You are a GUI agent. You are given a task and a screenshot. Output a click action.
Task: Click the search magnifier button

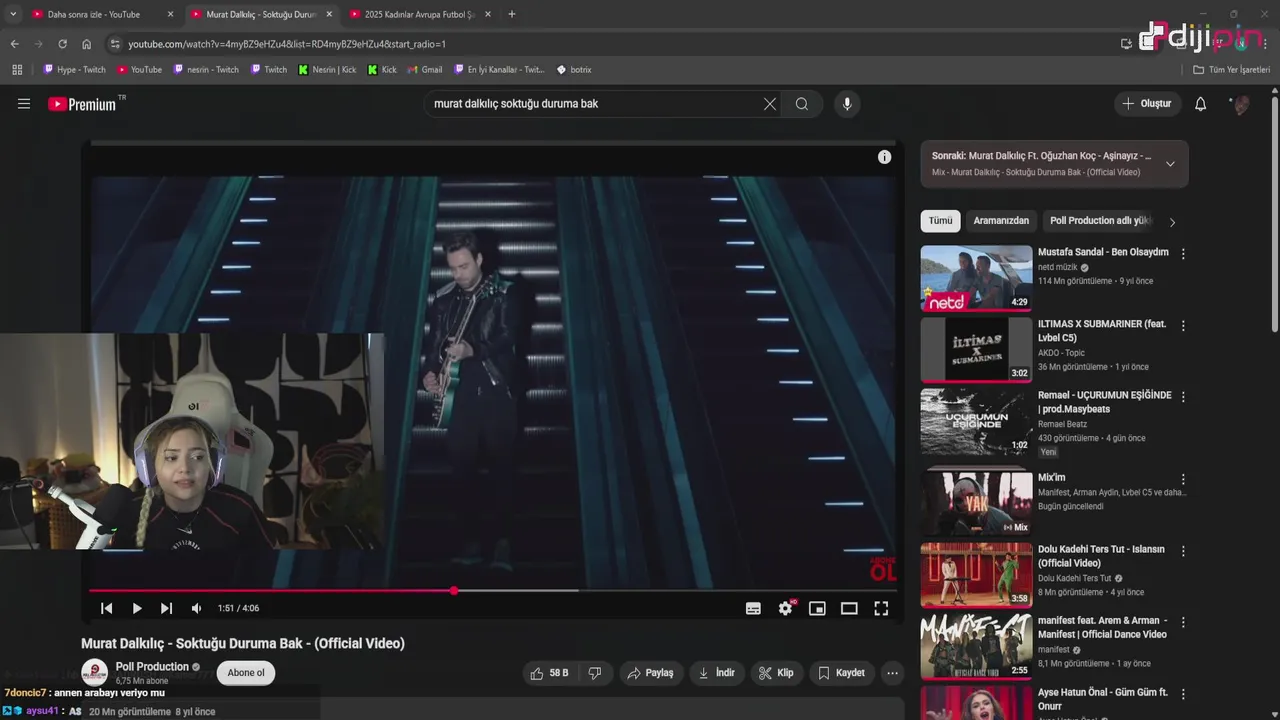802,104
